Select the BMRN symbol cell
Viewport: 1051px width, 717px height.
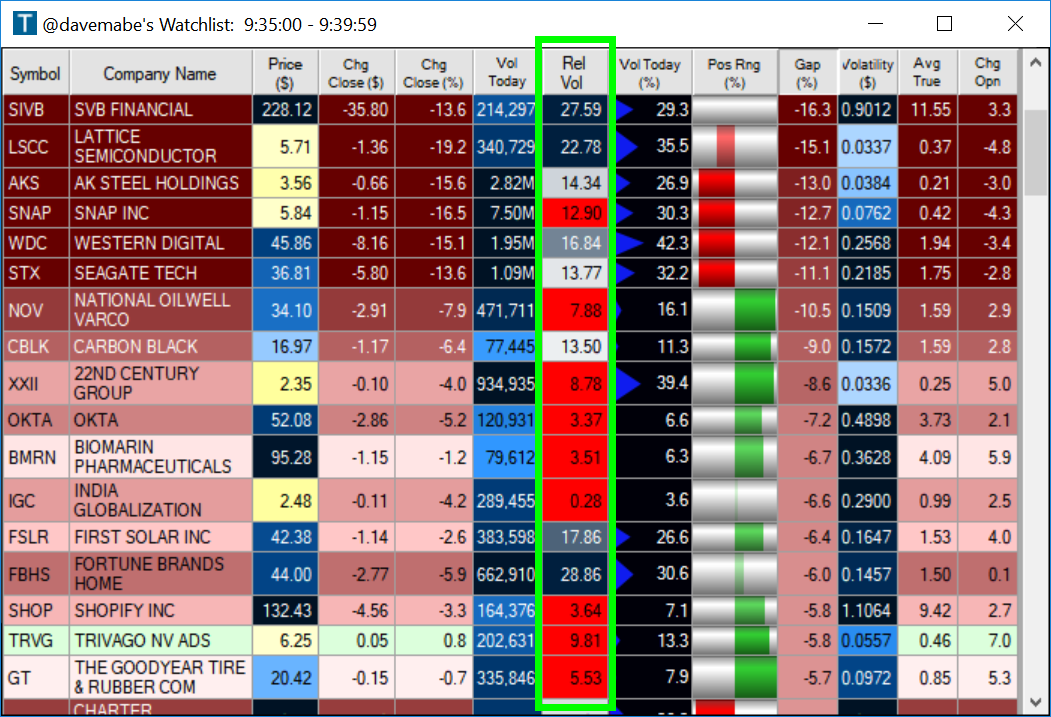click(x=36, y=457)
